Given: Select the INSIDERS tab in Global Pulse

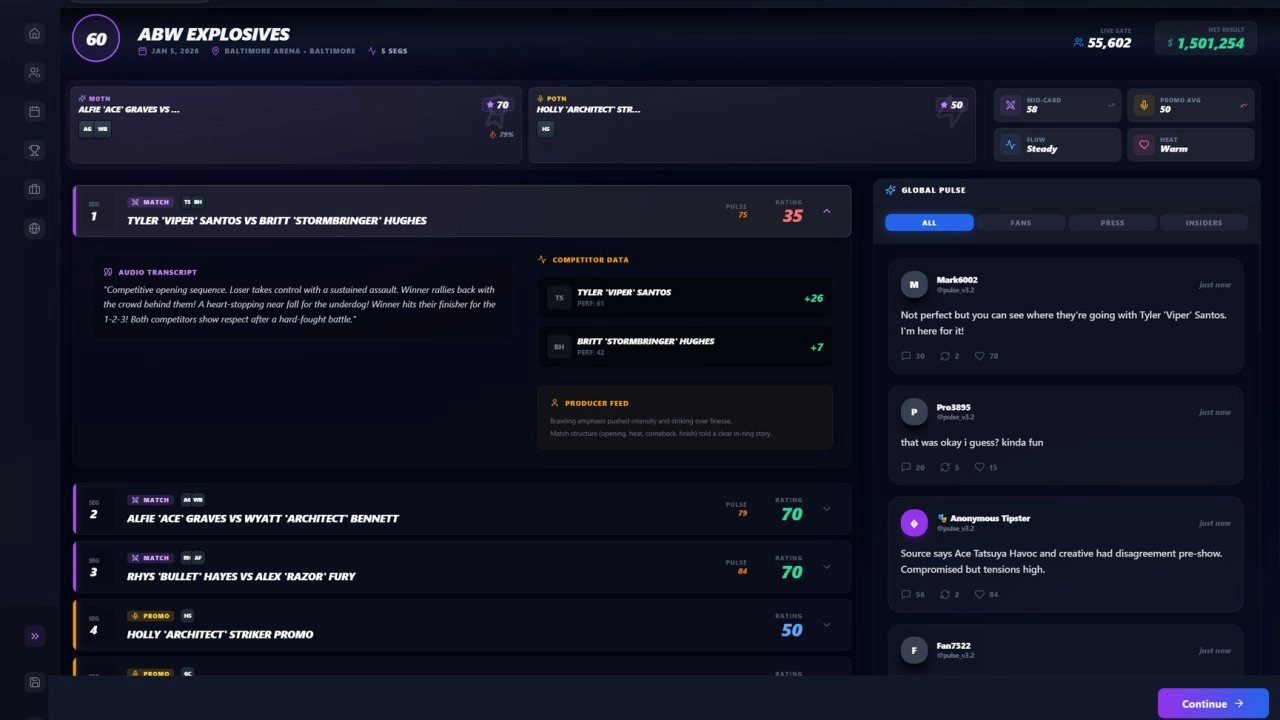Looking at the screenshot, I should coord(1203,223).
